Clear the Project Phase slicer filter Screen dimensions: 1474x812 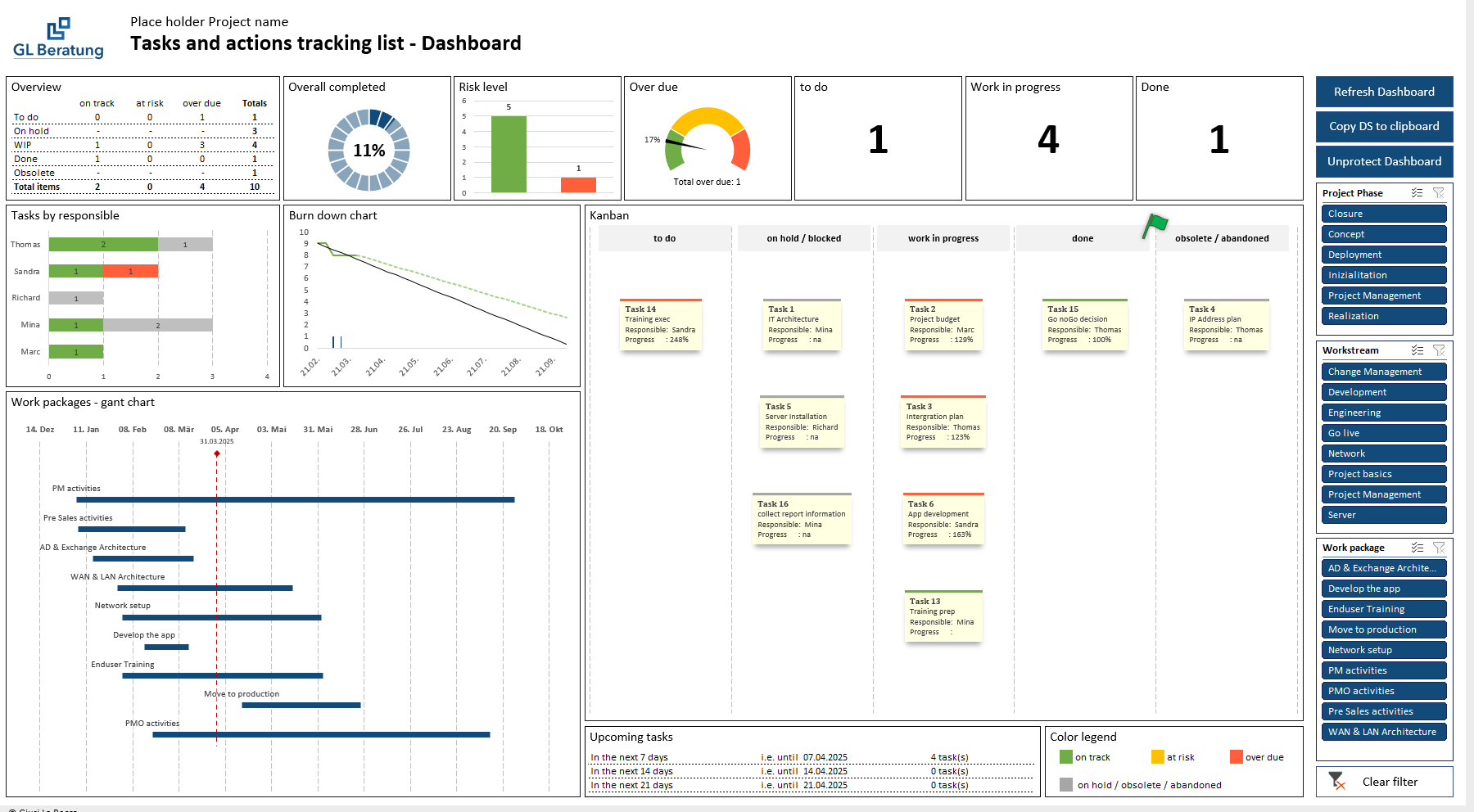[x=1439, y=193]
